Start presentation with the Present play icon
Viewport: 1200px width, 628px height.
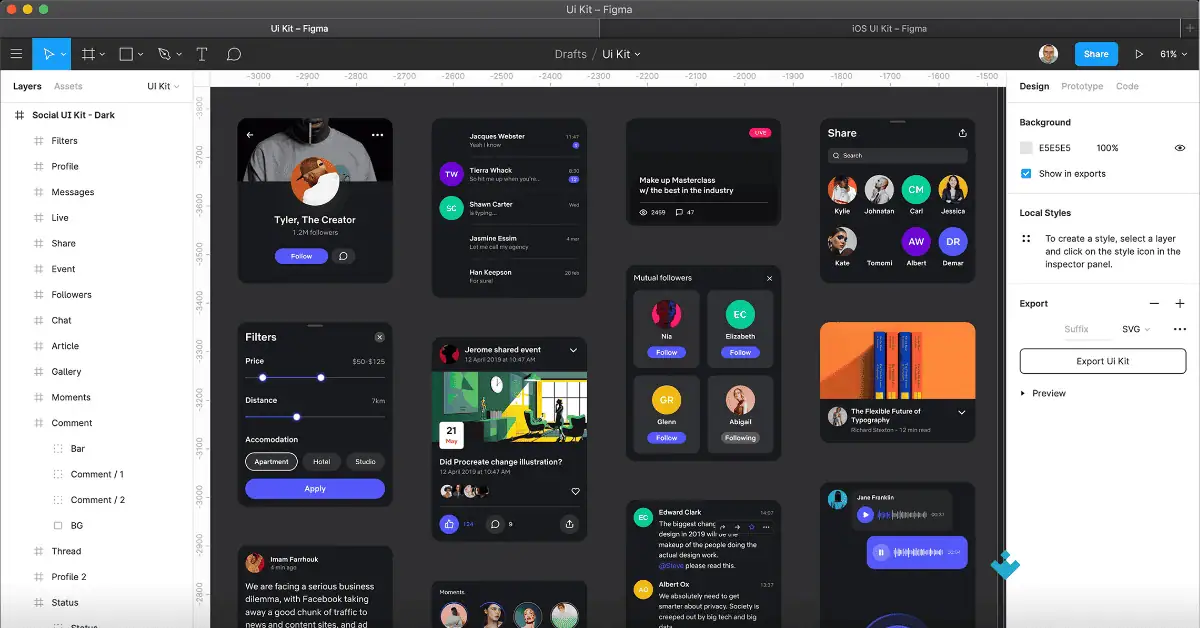click(1140, 53)
